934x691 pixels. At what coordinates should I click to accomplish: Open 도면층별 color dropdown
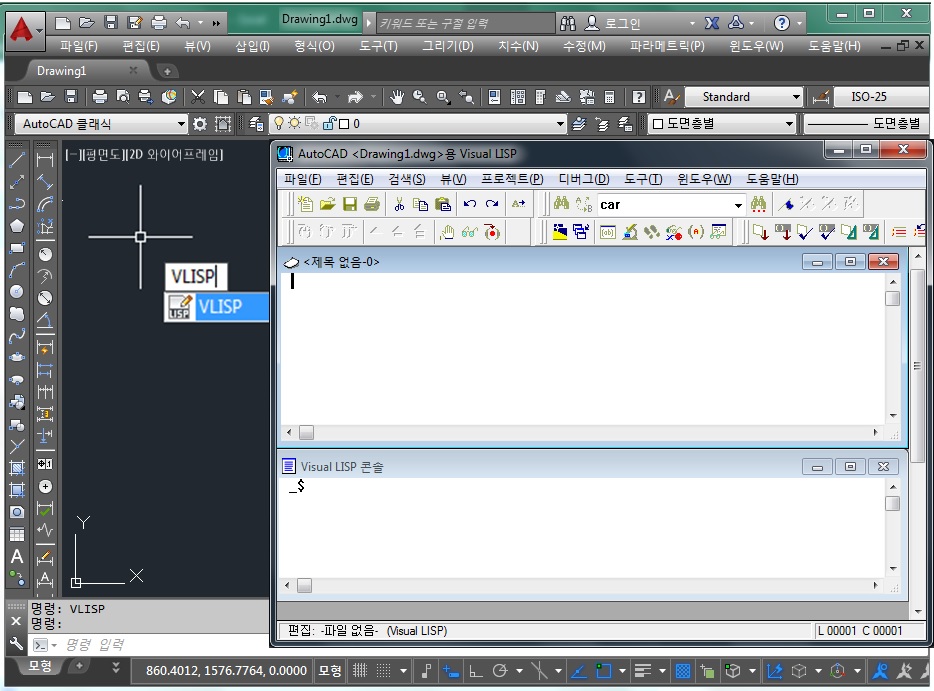[789, 124]
